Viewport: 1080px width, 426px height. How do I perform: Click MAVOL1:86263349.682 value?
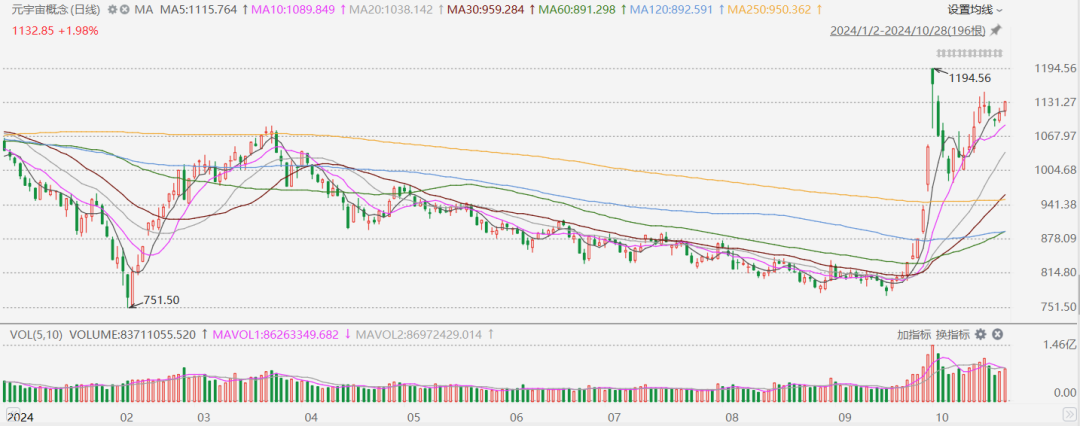pyautogui.click(x=276, y=334)
